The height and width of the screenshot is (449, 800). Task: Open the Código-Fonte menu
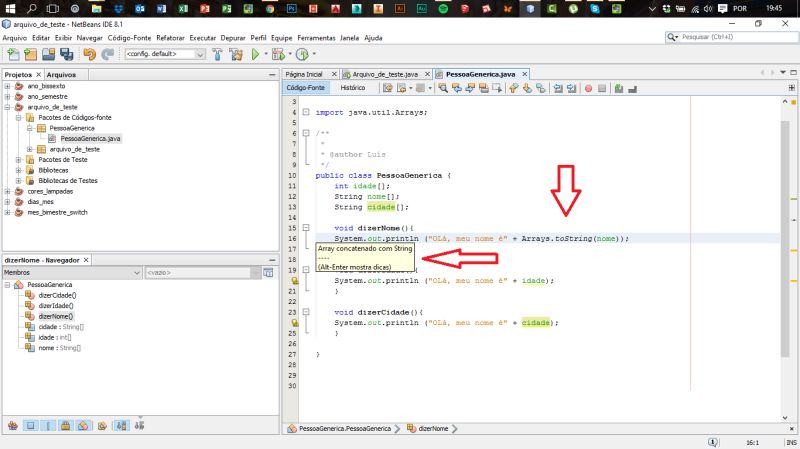129,38
